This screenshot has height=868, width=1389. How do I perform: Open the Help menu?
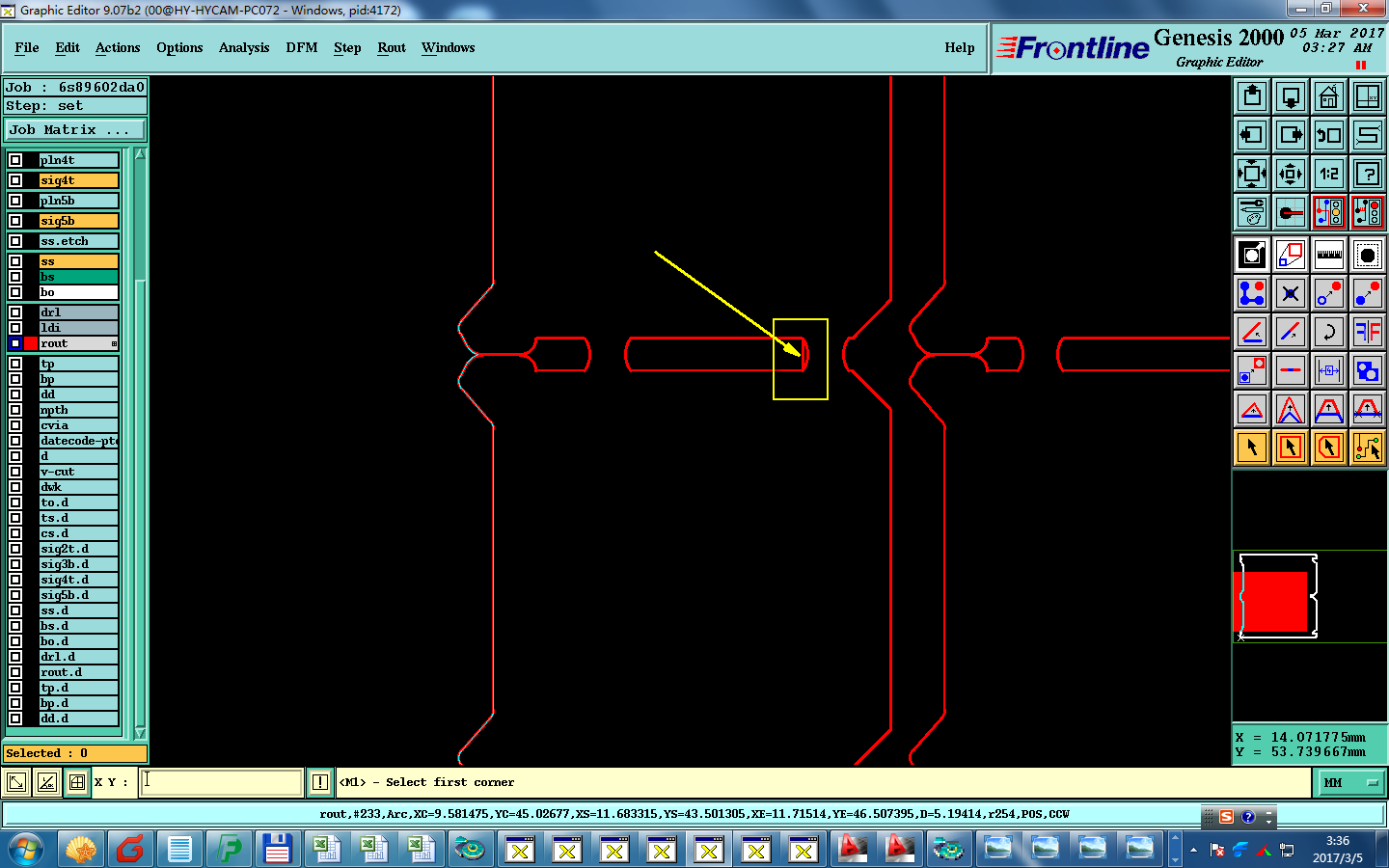pos(960,47)
